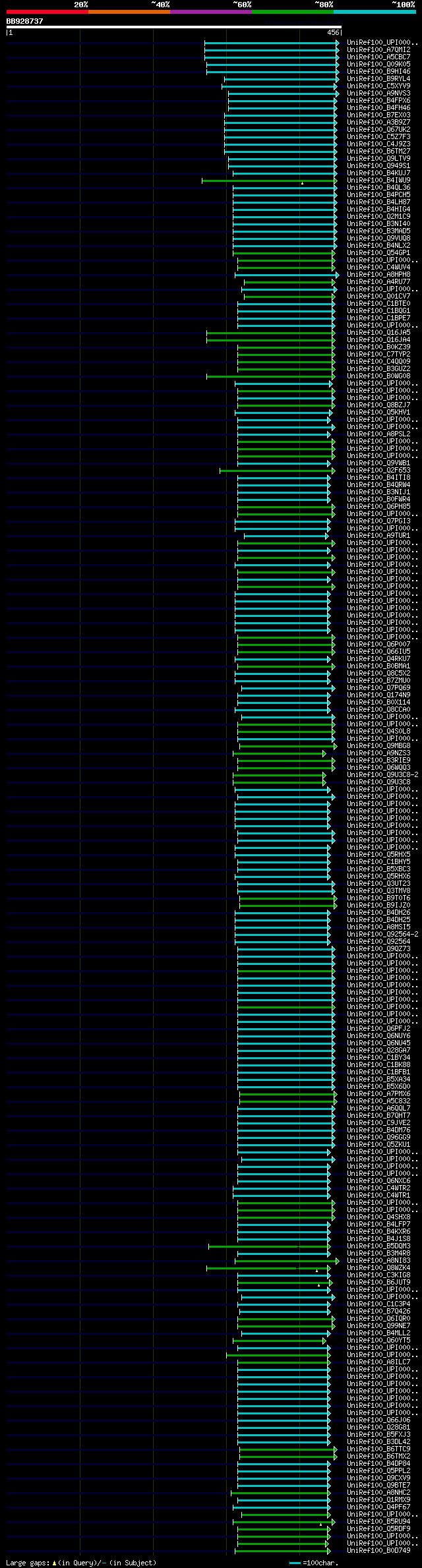Select hit UniRef100_B4PCH5
Image resolution: width=422 pixels, height=1568 pixels.
[x=378, y=195]
